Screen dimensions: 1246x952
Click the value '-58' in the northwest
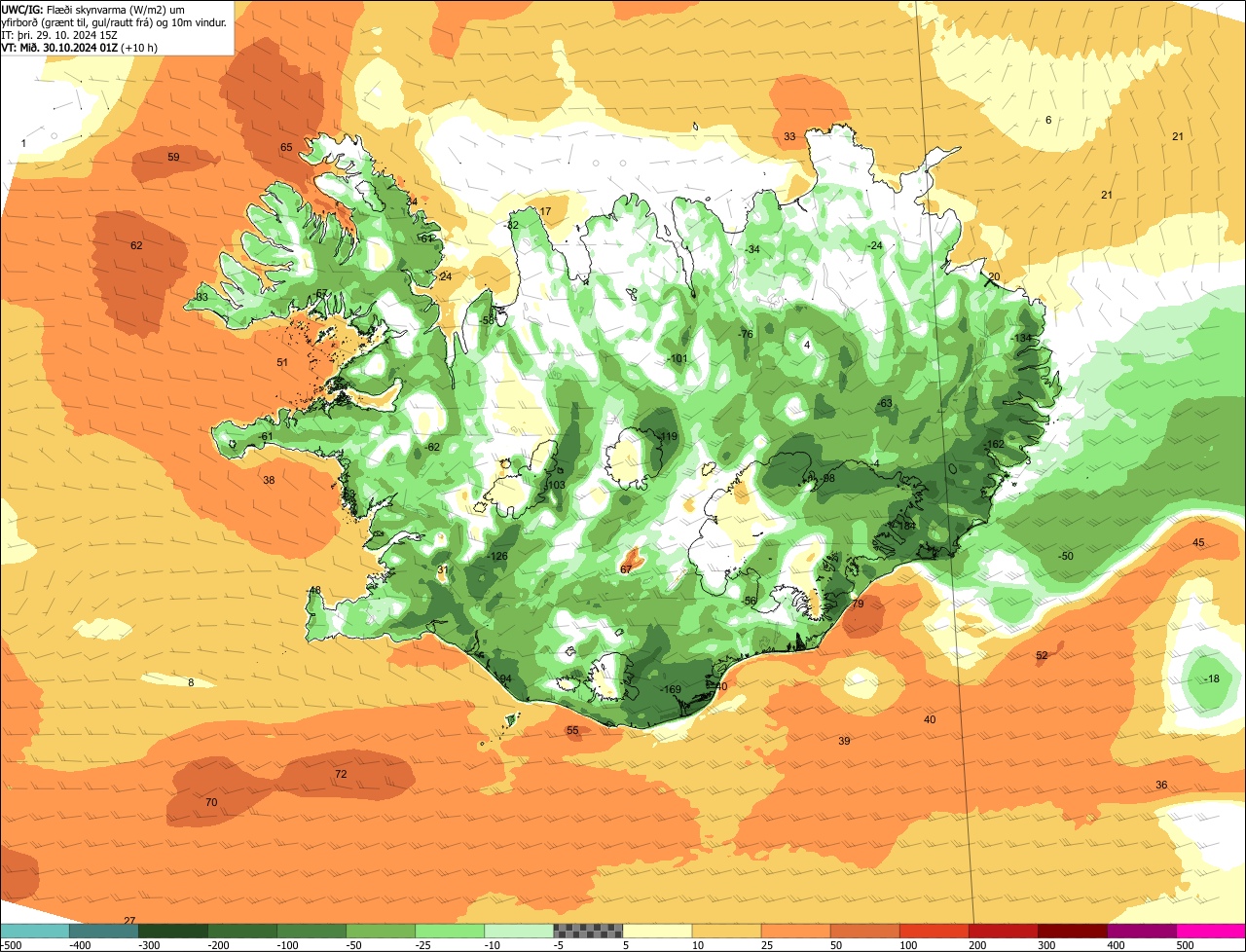(x=487, y=320)
